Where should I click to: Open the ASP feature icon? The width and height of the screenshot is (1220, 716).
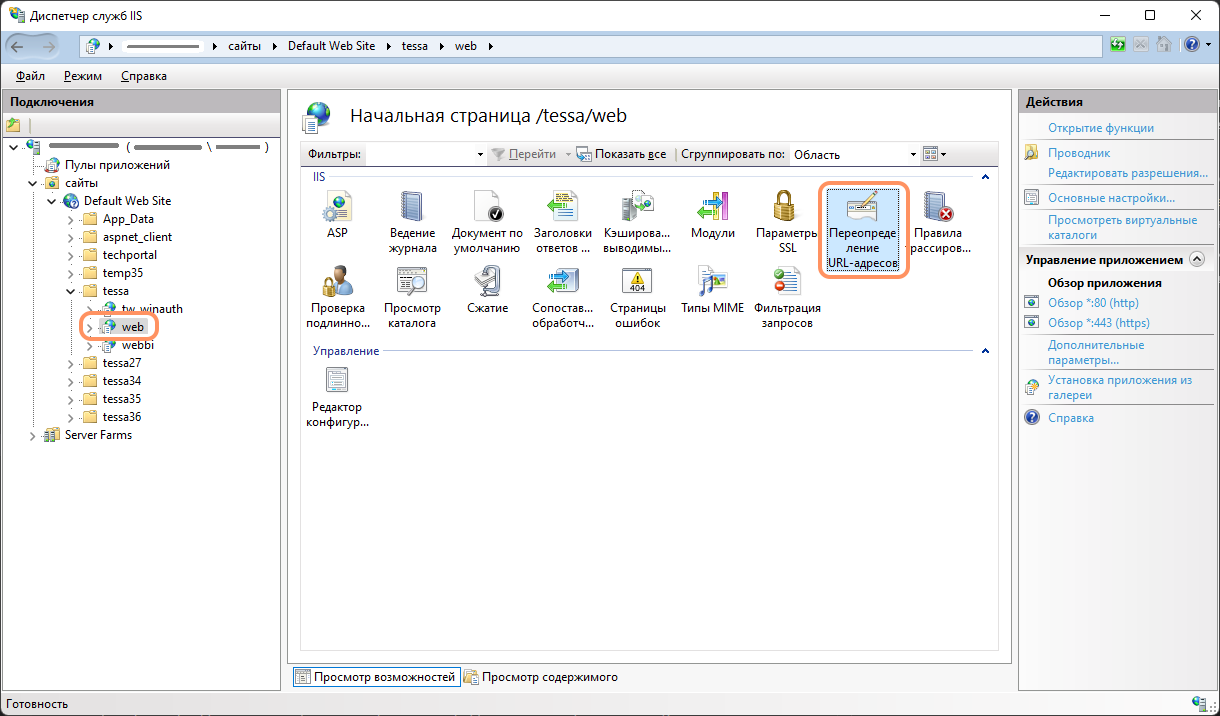pyautogui.click(x=337, y=213)
